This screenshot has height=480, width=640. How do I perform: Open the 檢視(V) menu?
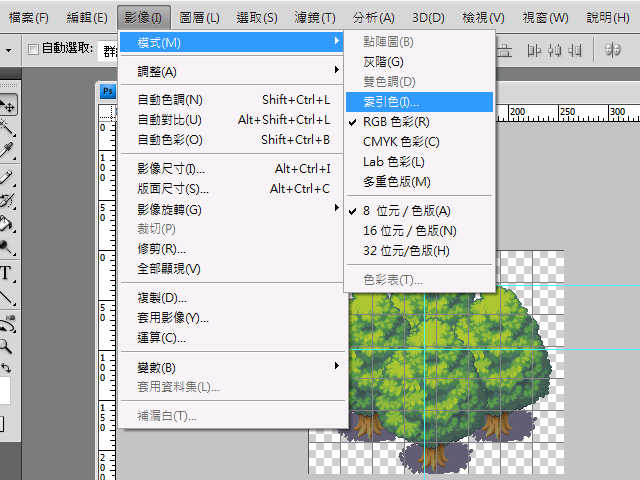click(483, 18)
